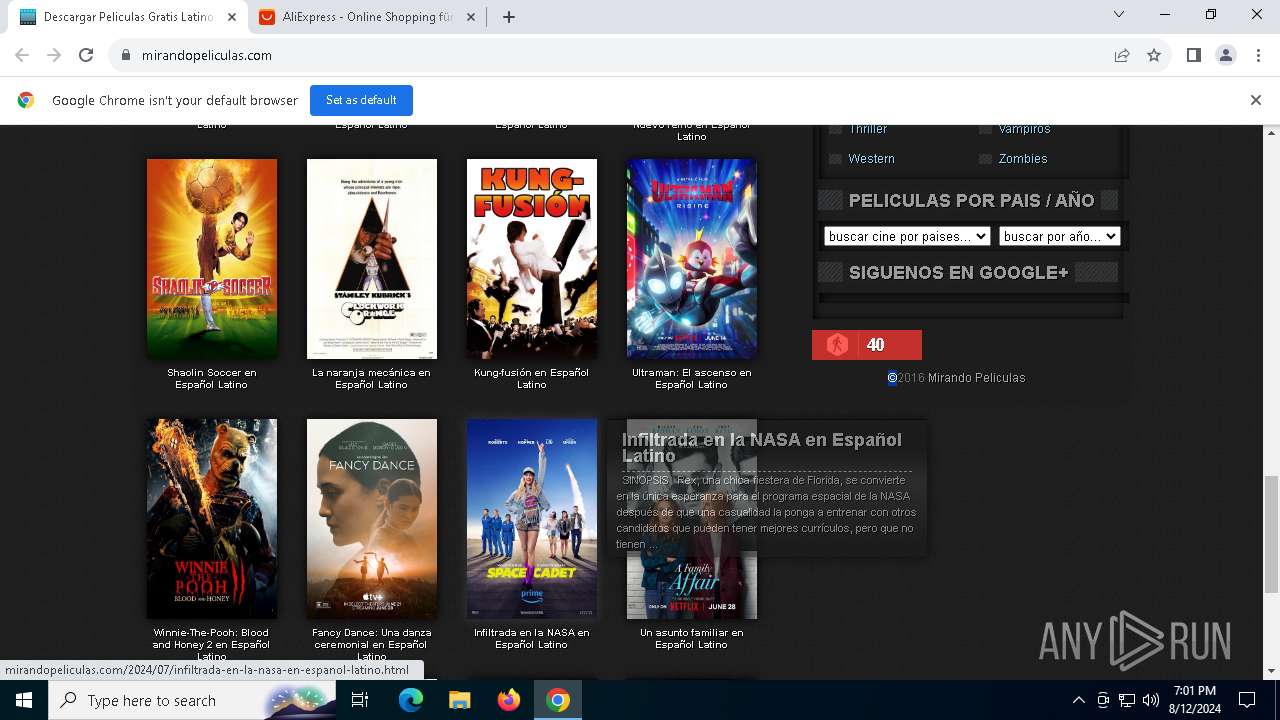This screenshot has height=720, width=1280.
Task: Follow Fancy Dance: Una danza ceremonial link
Action: click(372, 644)
